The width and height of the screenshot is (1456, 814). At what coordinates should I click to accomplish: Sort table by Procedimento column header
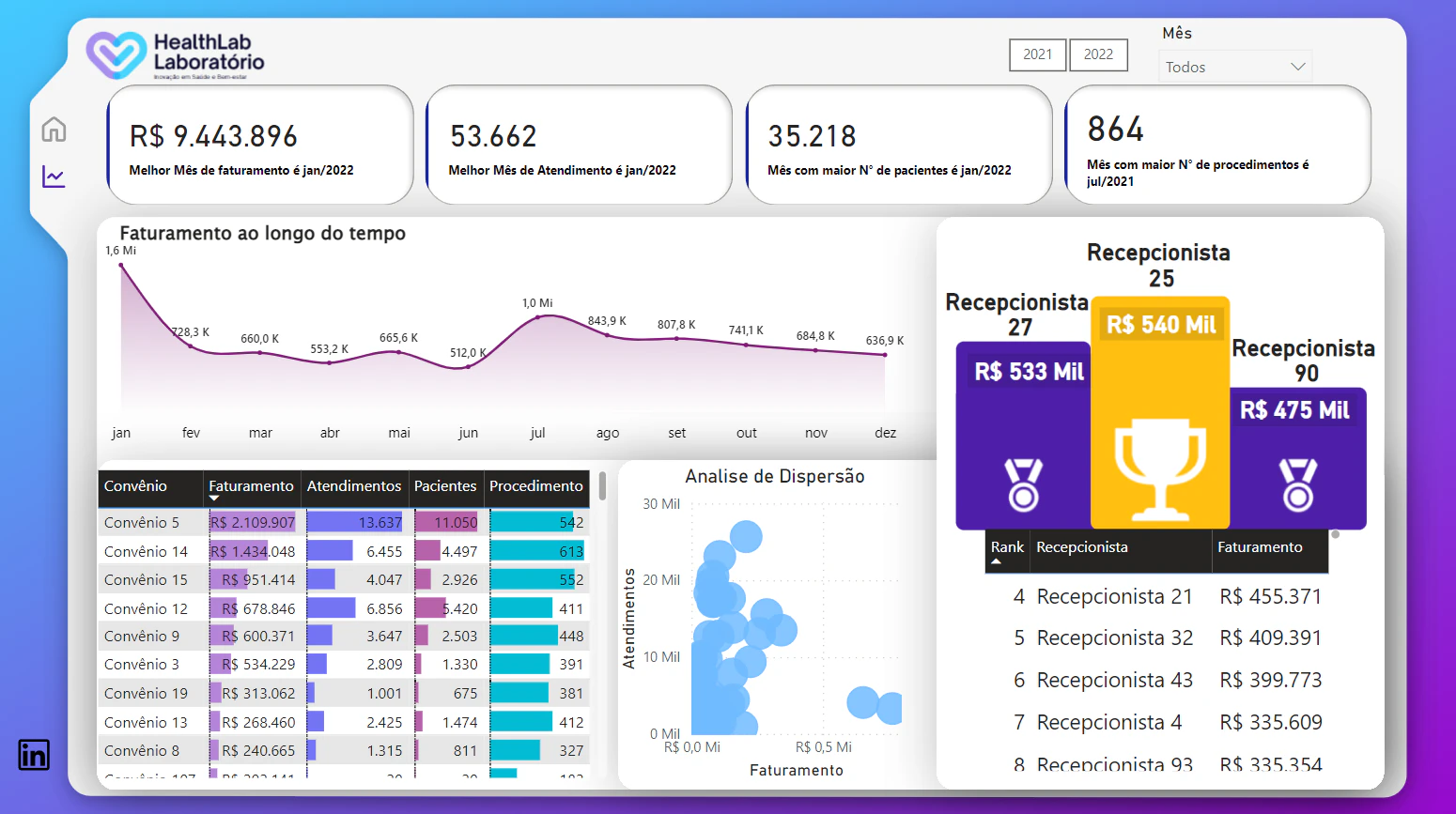pyautogui.click(x=536, y=486)
